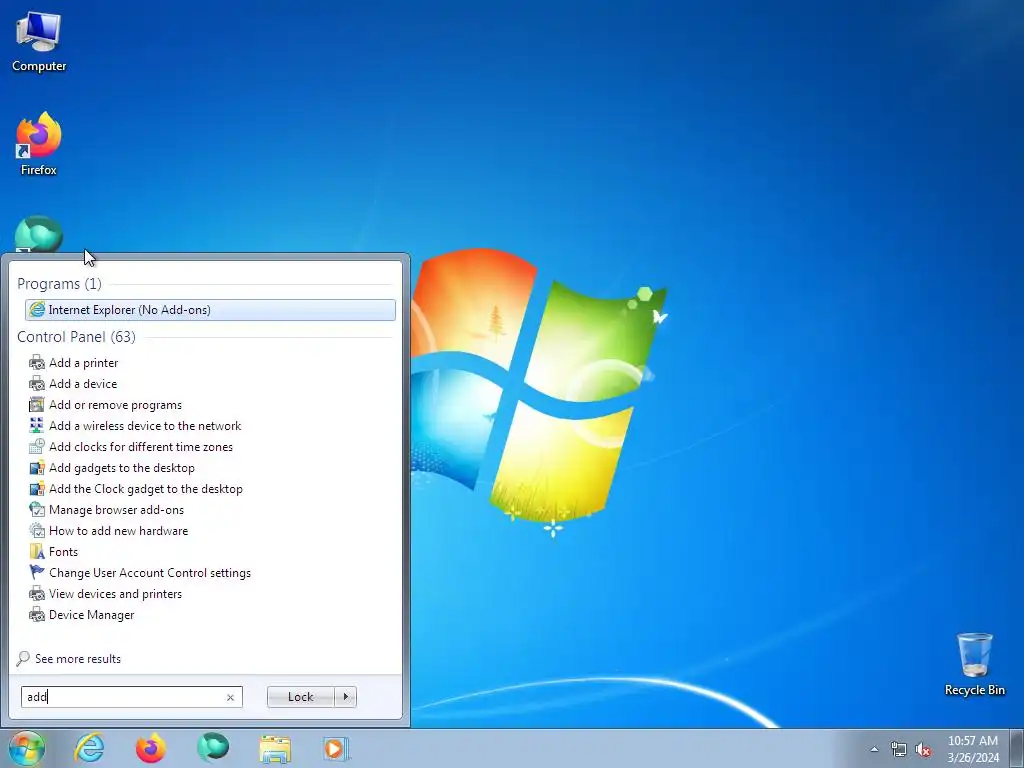Clear the search box with the X
The image size is (1024, 768).
pos(230,697)
